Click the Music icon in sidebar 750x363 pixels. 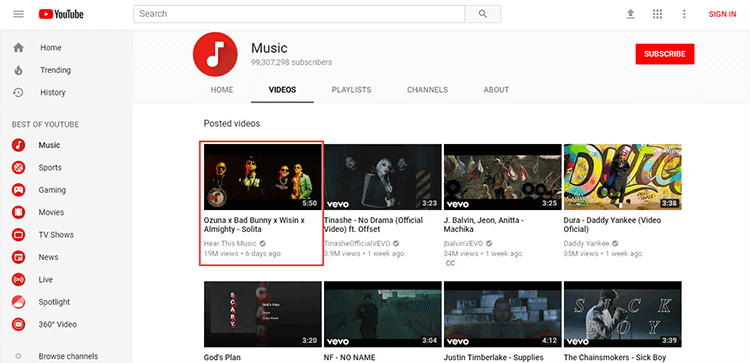click(18, 145)
